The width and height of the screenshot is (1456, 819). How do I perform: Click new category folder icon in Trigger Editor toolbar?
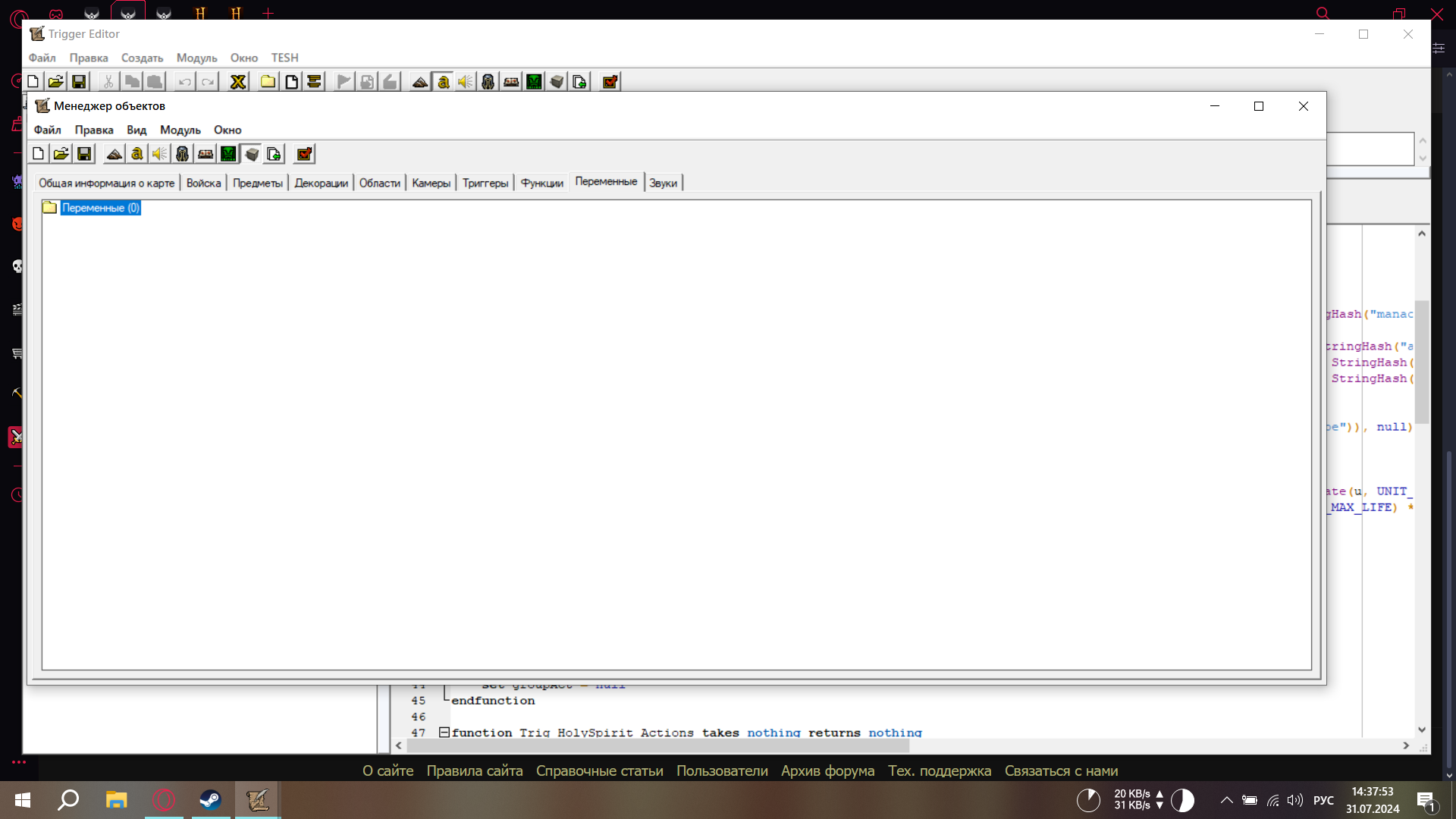click(x=268, y=82)
